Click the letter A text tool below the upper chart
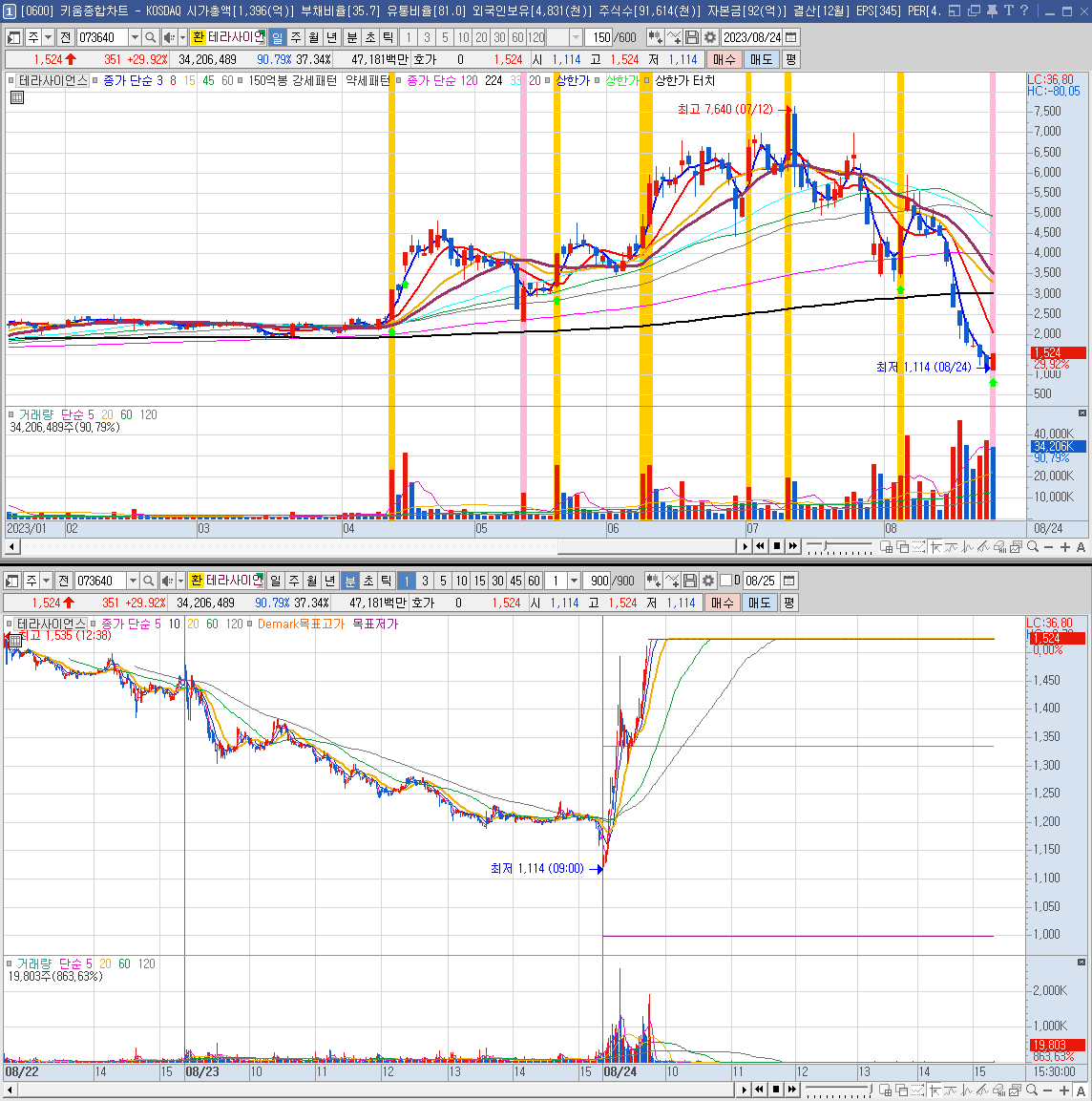This screenshot has height=1101, width=1092. (1081, 547)
